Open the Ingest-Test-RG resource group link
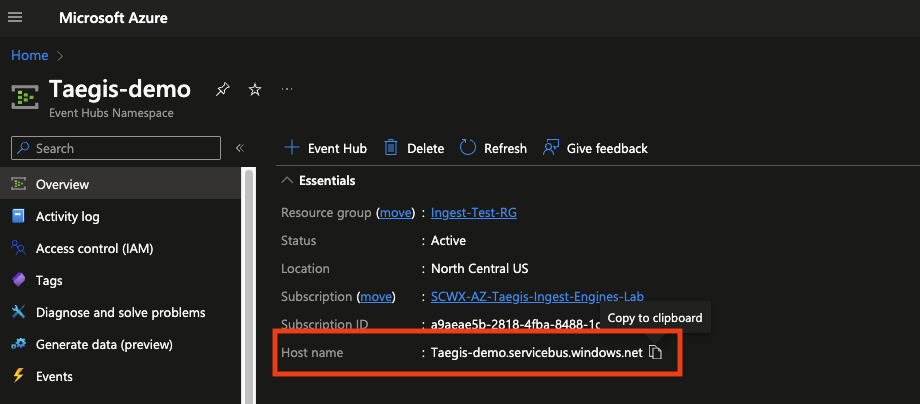This screenshot has width=920, height=404. click(473, 213)
